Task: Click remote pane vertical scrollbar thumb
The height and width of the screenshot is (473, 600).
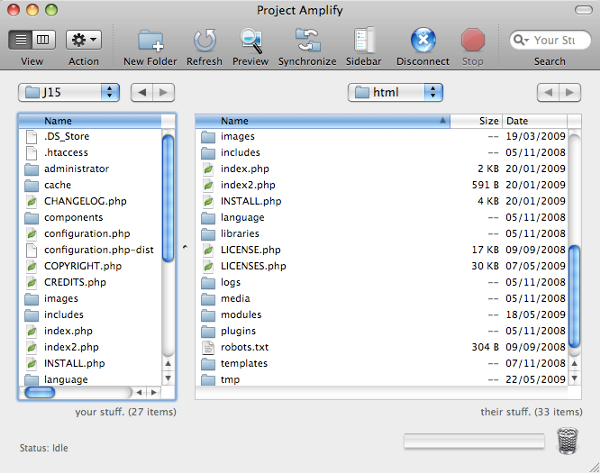Action: click(574, 297)
